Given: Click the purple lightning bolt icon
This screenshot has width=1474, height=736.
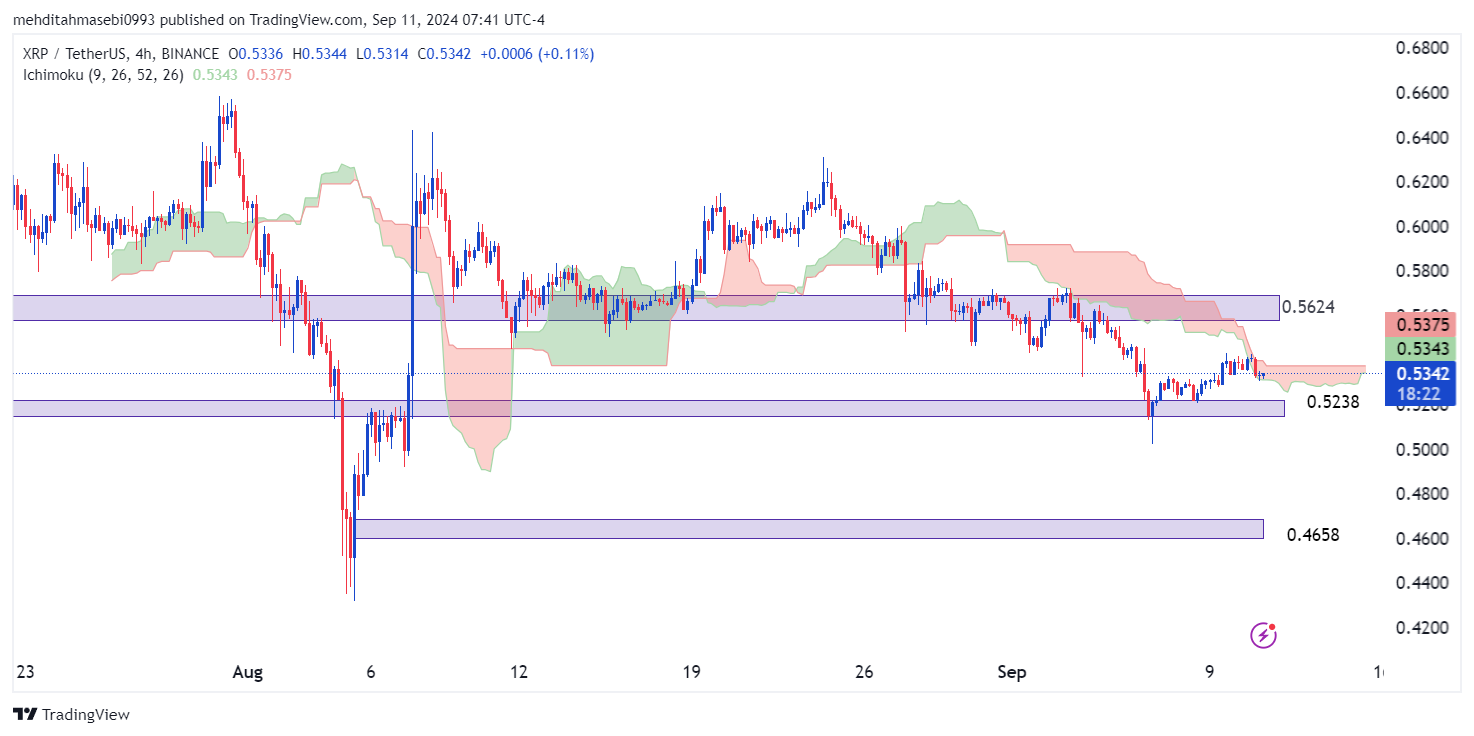Looking at the screenshot, I should click(1263, 634).
